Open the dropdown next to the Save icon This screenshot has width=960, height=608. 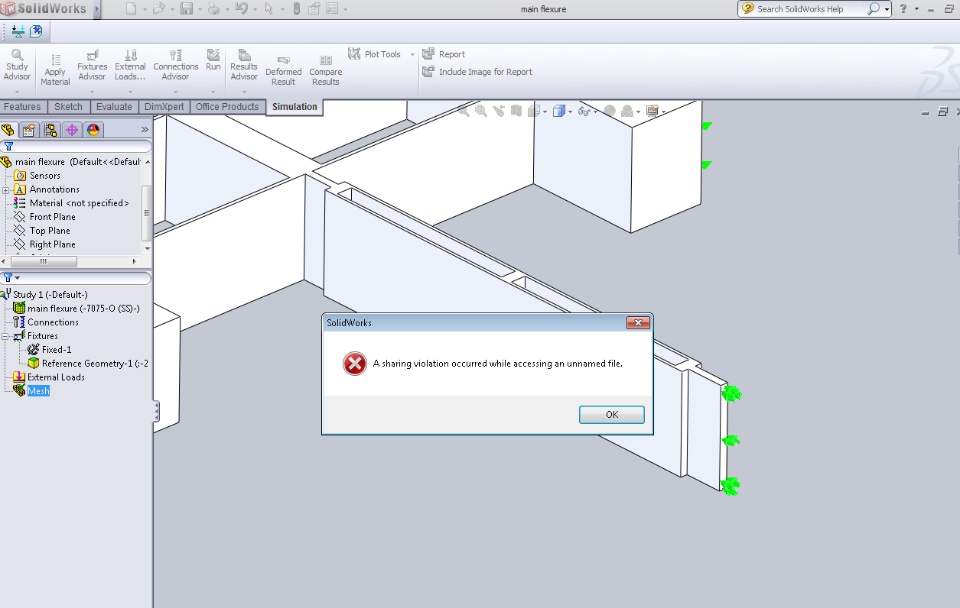(x=199, y=9)
